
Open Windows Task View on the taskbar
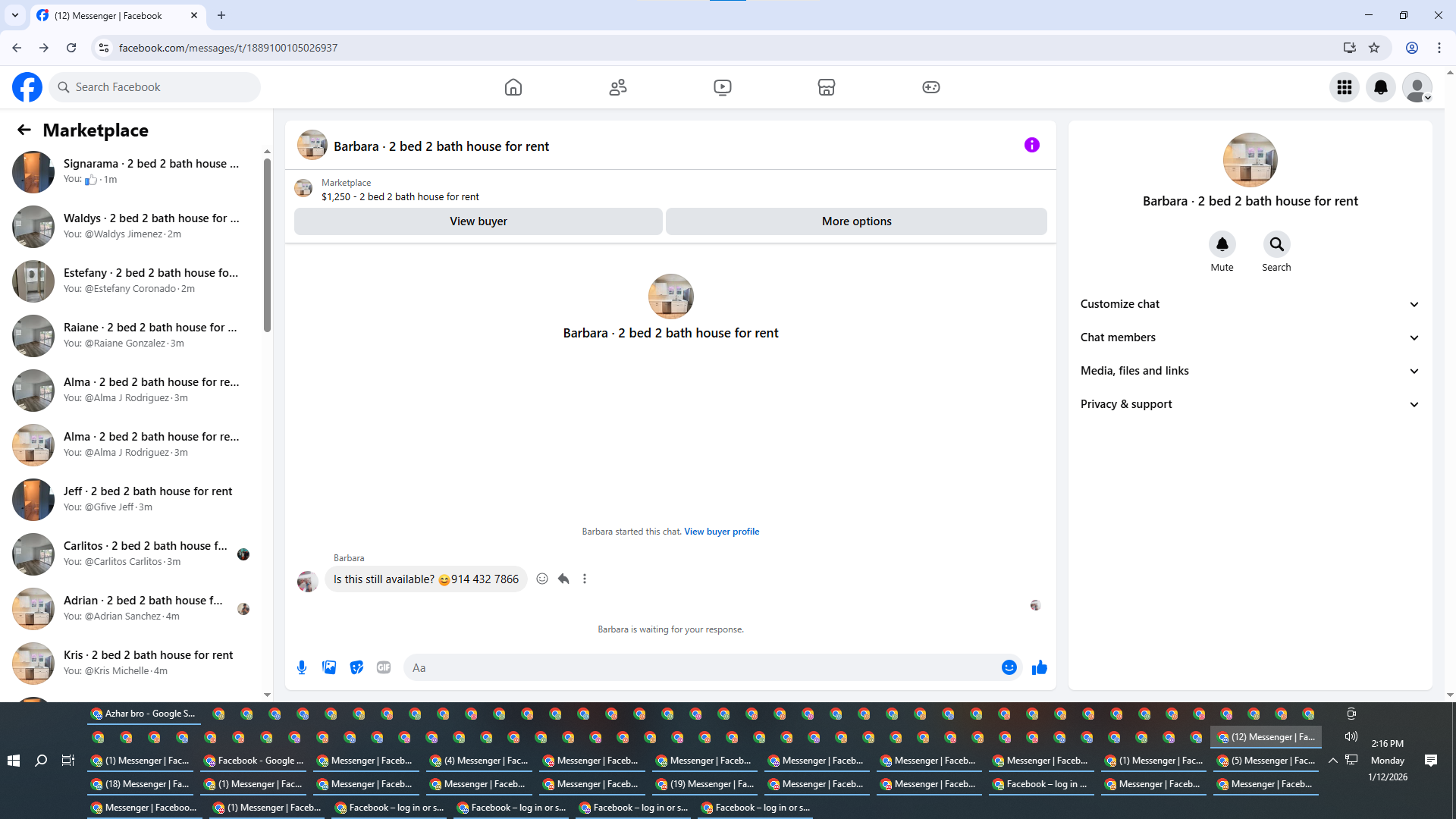pyautogui.click(x=68, y=761)
